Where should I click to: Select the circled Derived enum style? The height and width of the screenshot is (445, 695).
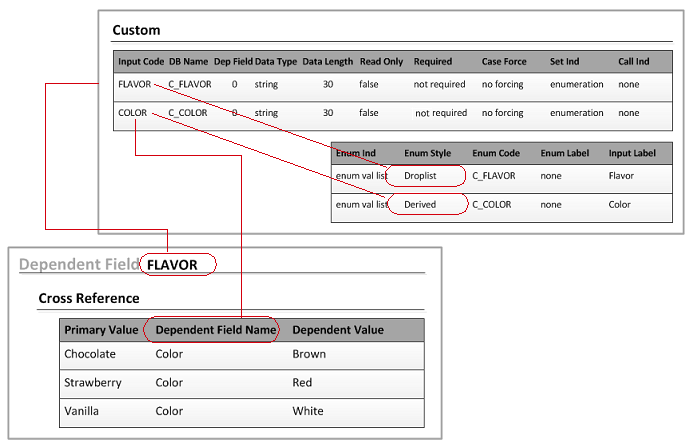click(x=426, y=204)
